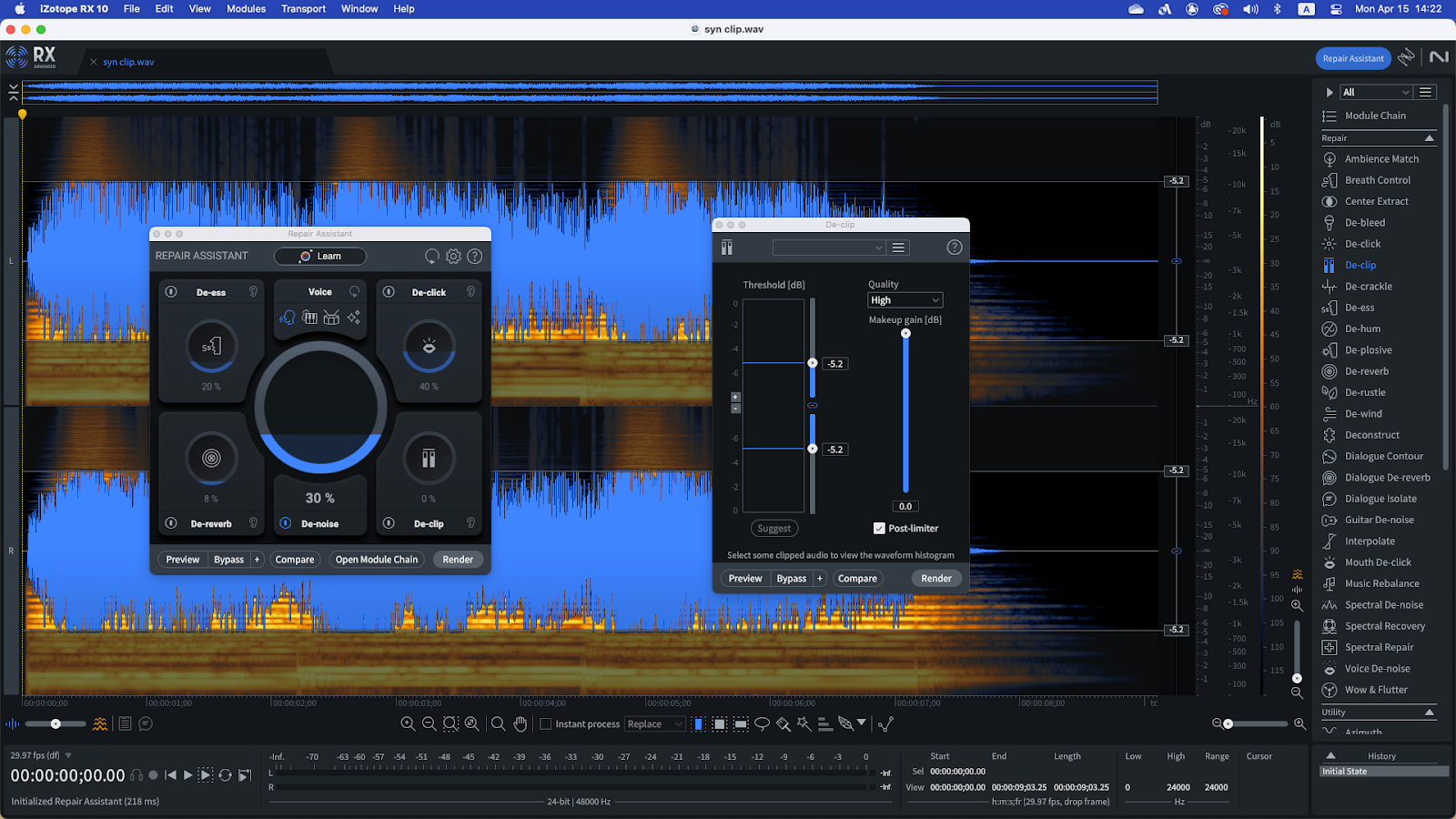Image resolution: width=1456 pixels, height=819 pixels.
Task: Toggle the De-click ear solo icon
Action: coord(470,292)
